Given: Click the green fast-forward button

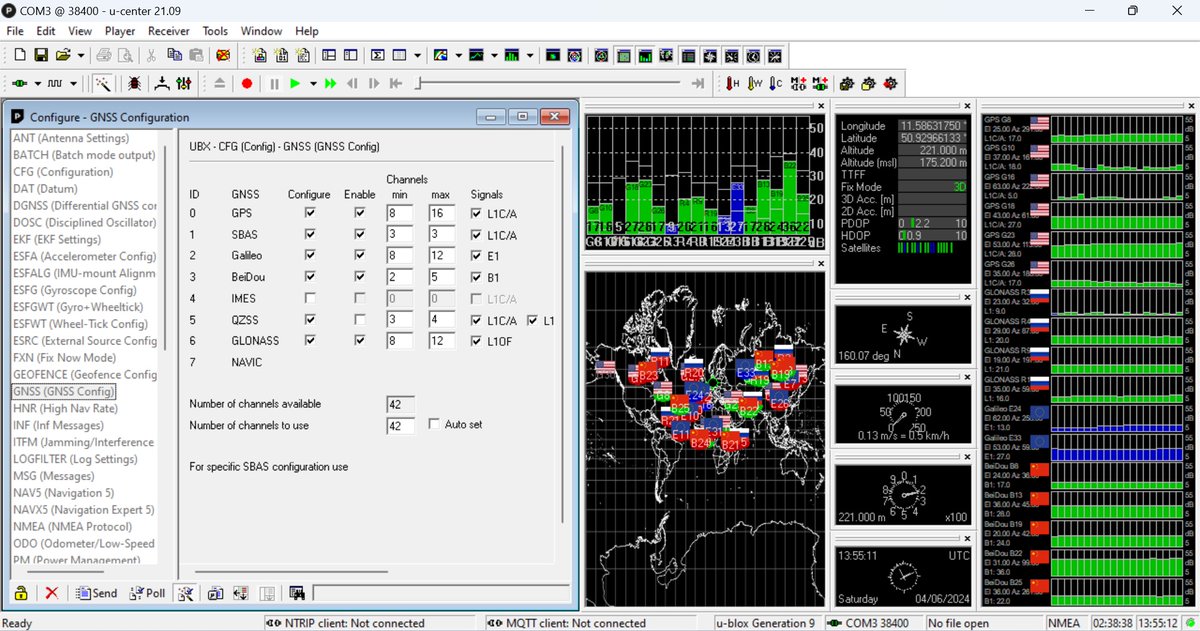Looking at the screenshot, I should click(330, 84).
